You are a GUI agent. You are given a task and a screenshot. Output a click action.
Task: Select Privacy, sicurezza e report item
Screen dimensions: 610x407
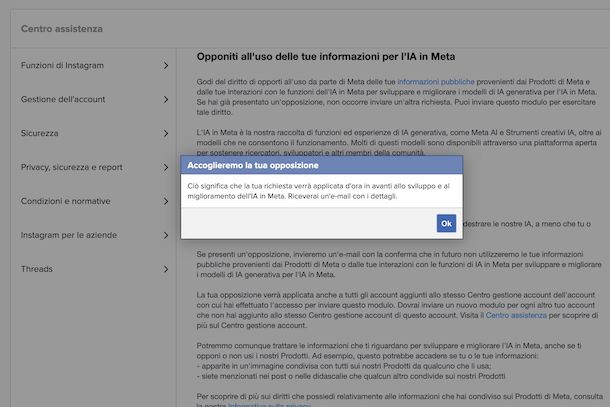click(x=72, y=167)
